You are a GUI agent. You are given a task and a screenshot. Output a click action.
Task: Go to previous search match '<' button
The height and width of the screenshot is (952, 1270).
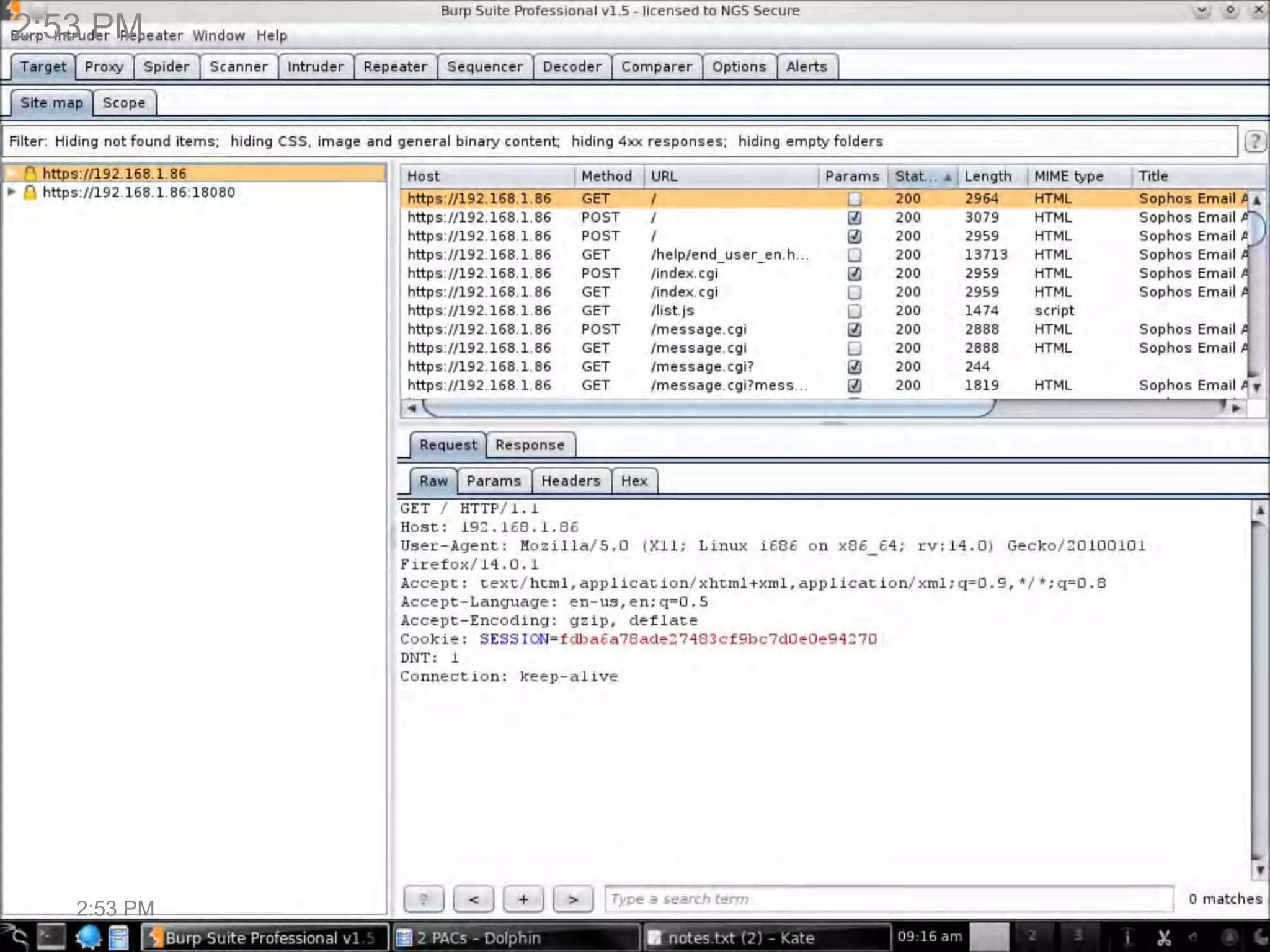tap(474, 899)
